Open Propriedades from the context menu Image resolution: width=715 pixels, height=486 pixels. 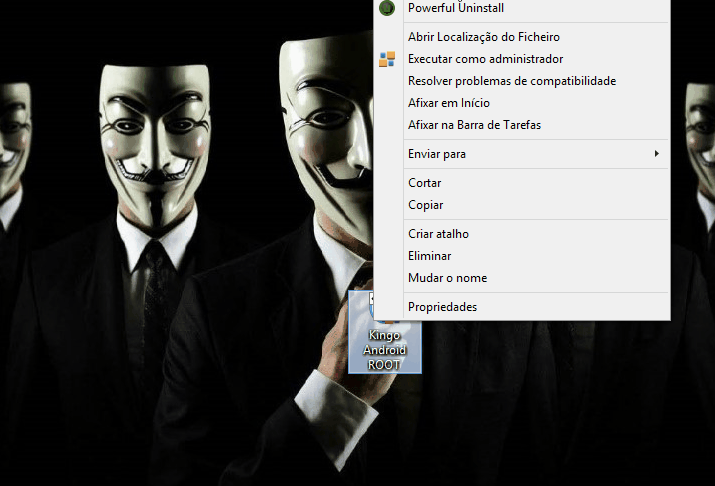tap(442, 307)
